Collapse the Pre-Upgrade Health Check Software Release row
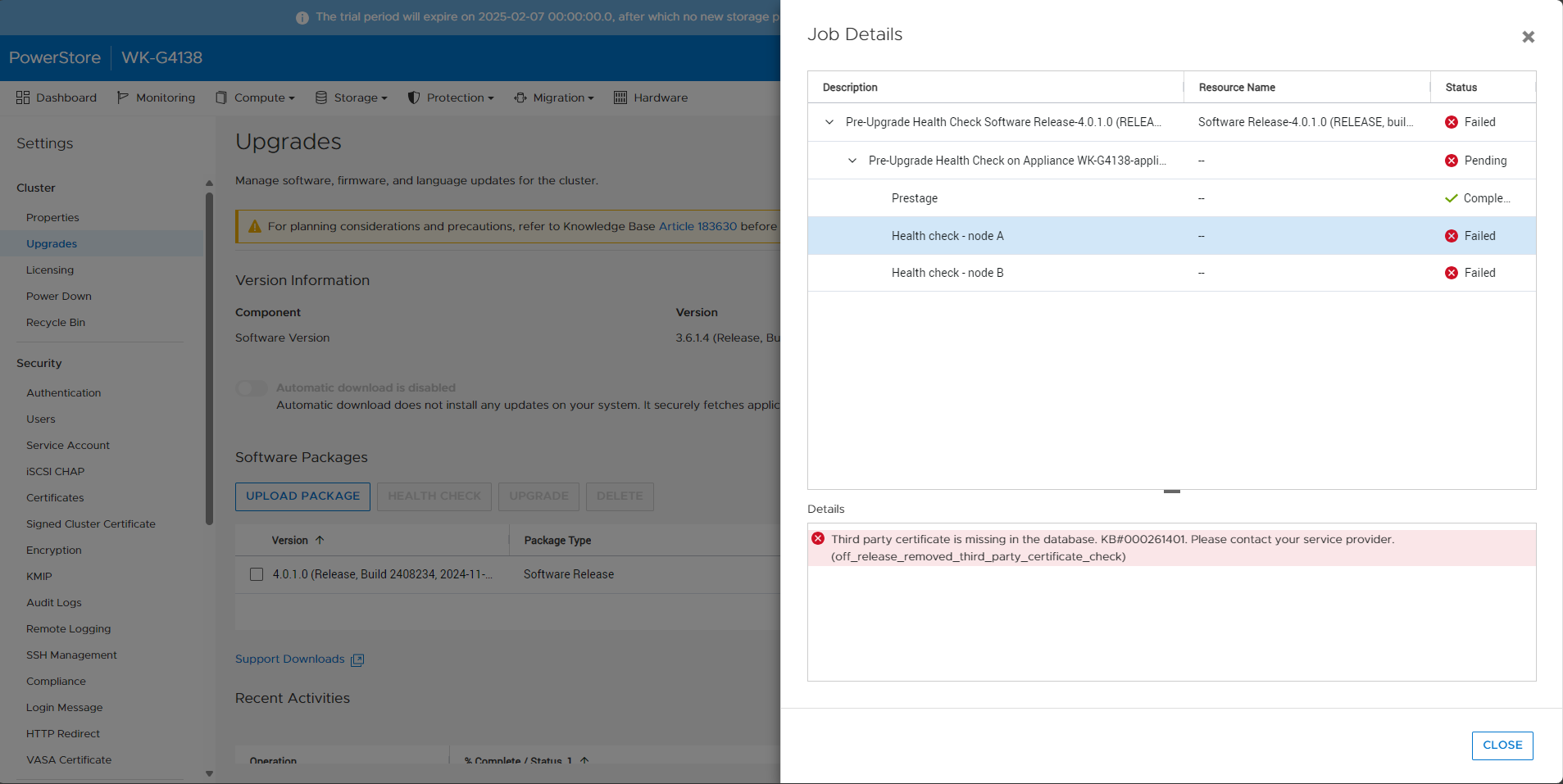This screenshot has height=784, width=1563. [x=829, y=122]
